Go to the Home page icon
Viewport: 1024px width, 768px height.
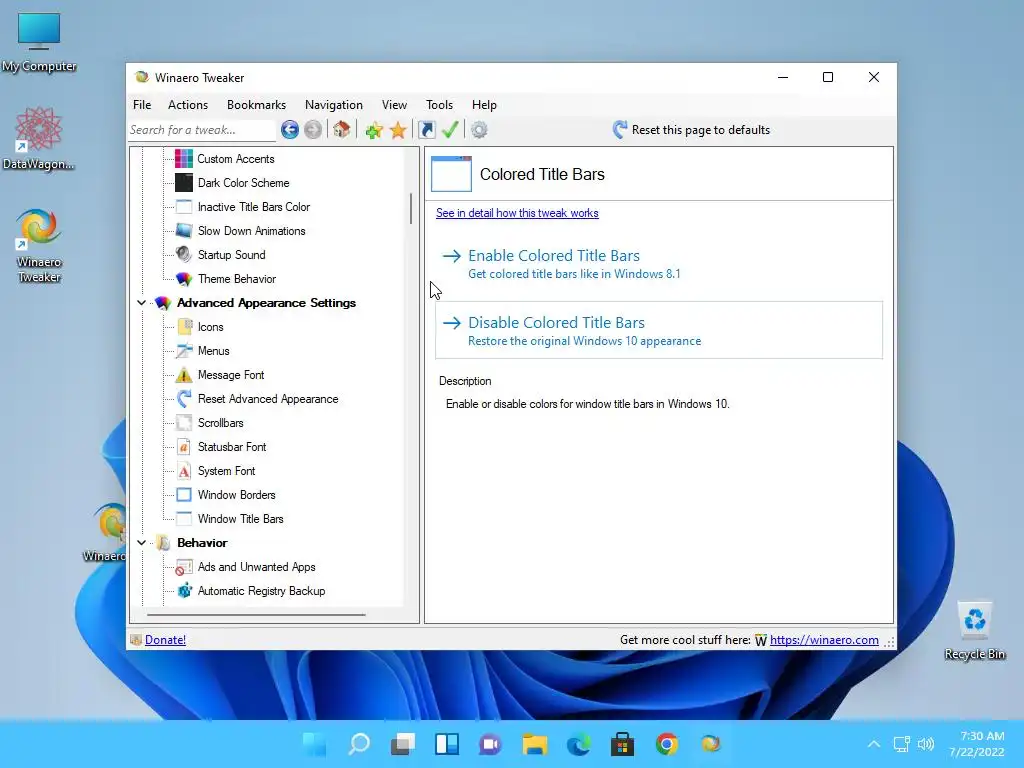tap(342, 130)
